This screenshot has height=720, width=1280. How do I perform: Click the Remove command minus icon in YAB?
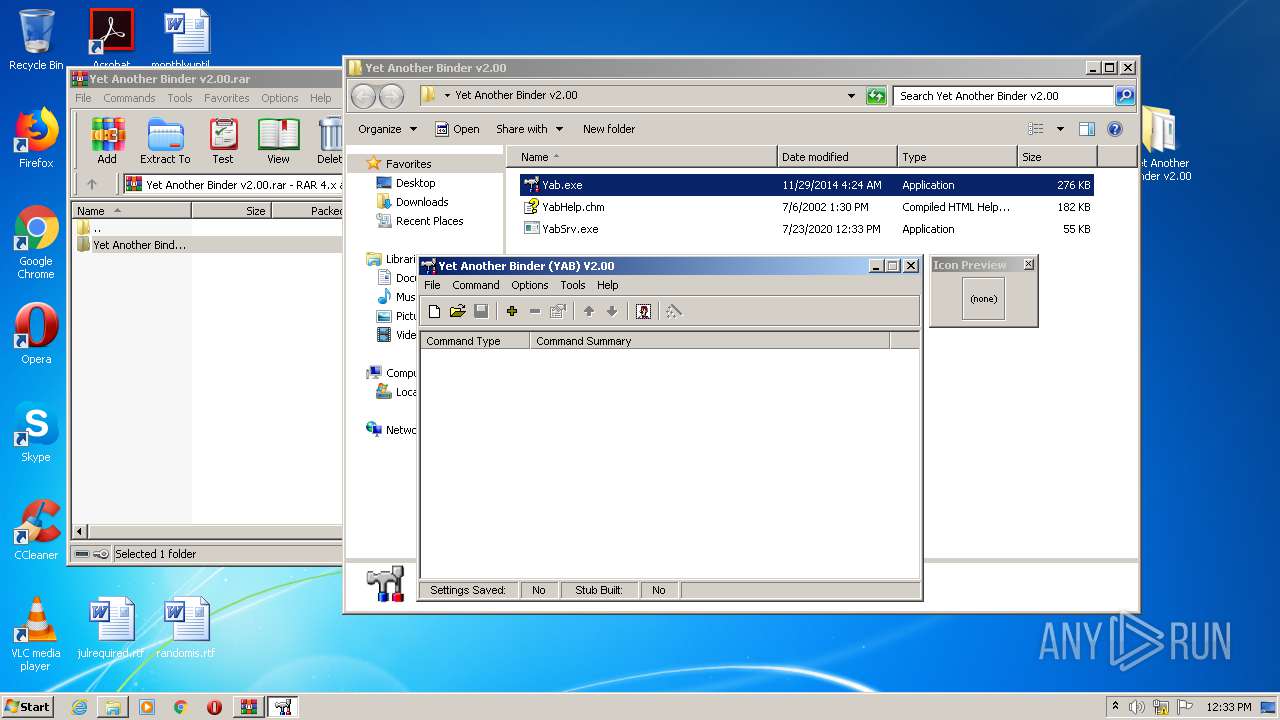535,311
